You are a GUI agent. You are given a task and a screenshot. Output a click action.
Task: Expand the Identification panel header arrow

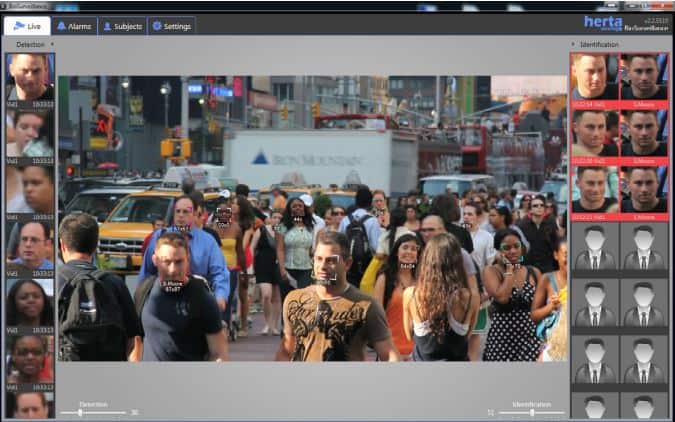coord(573,45)
